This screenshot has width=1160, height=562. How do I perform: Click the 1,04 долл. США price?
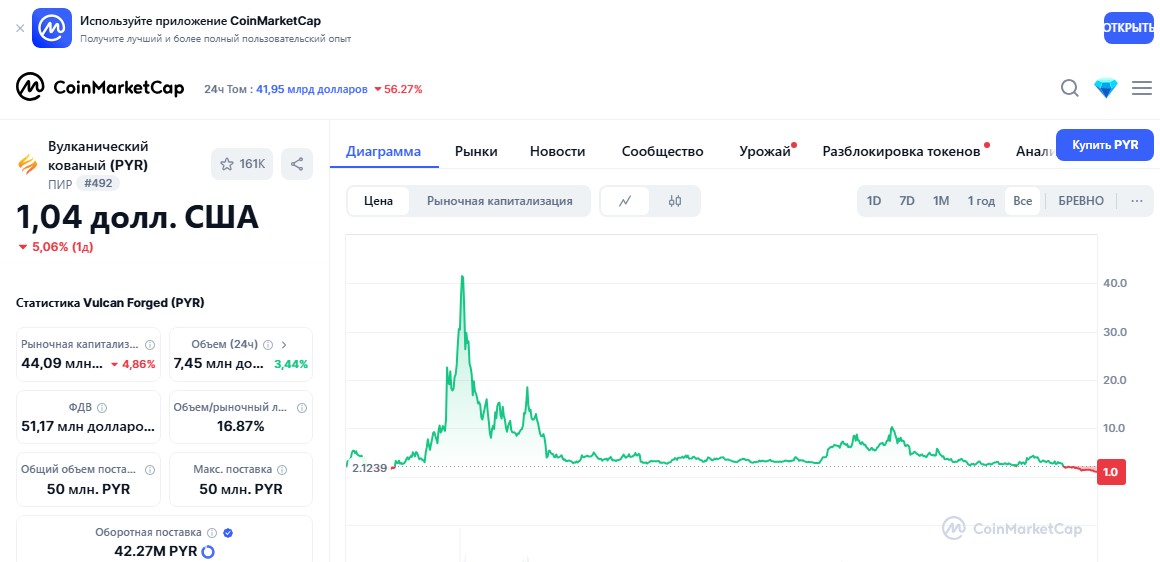point(138,217)
